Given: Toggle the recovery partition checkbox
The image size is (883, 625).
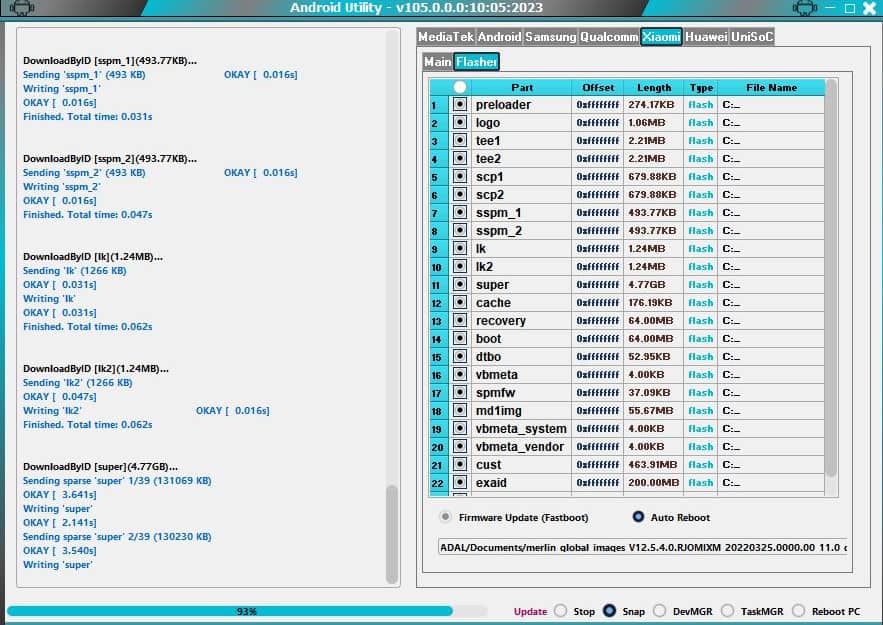Looking at the screenshot, I should (x=460, y=320).
